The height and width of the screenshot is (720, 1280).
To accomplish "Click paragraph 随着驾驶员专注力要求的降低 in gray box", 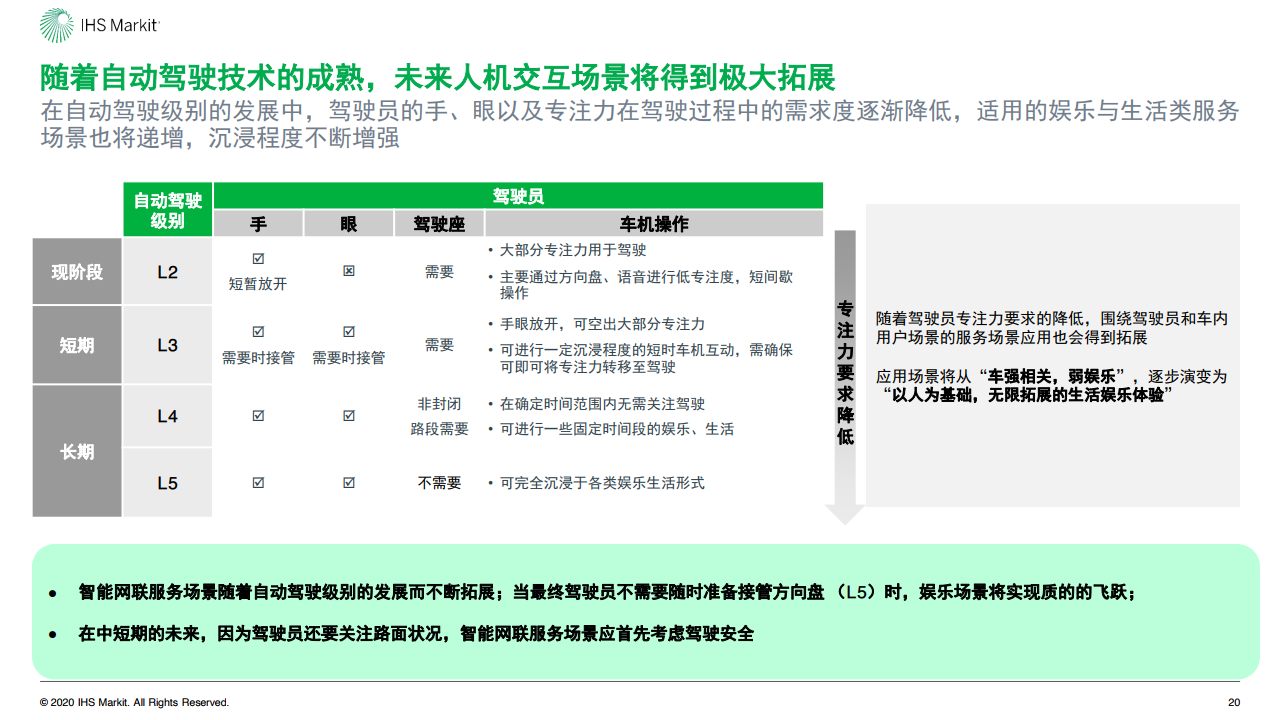I will point(1052,328).
